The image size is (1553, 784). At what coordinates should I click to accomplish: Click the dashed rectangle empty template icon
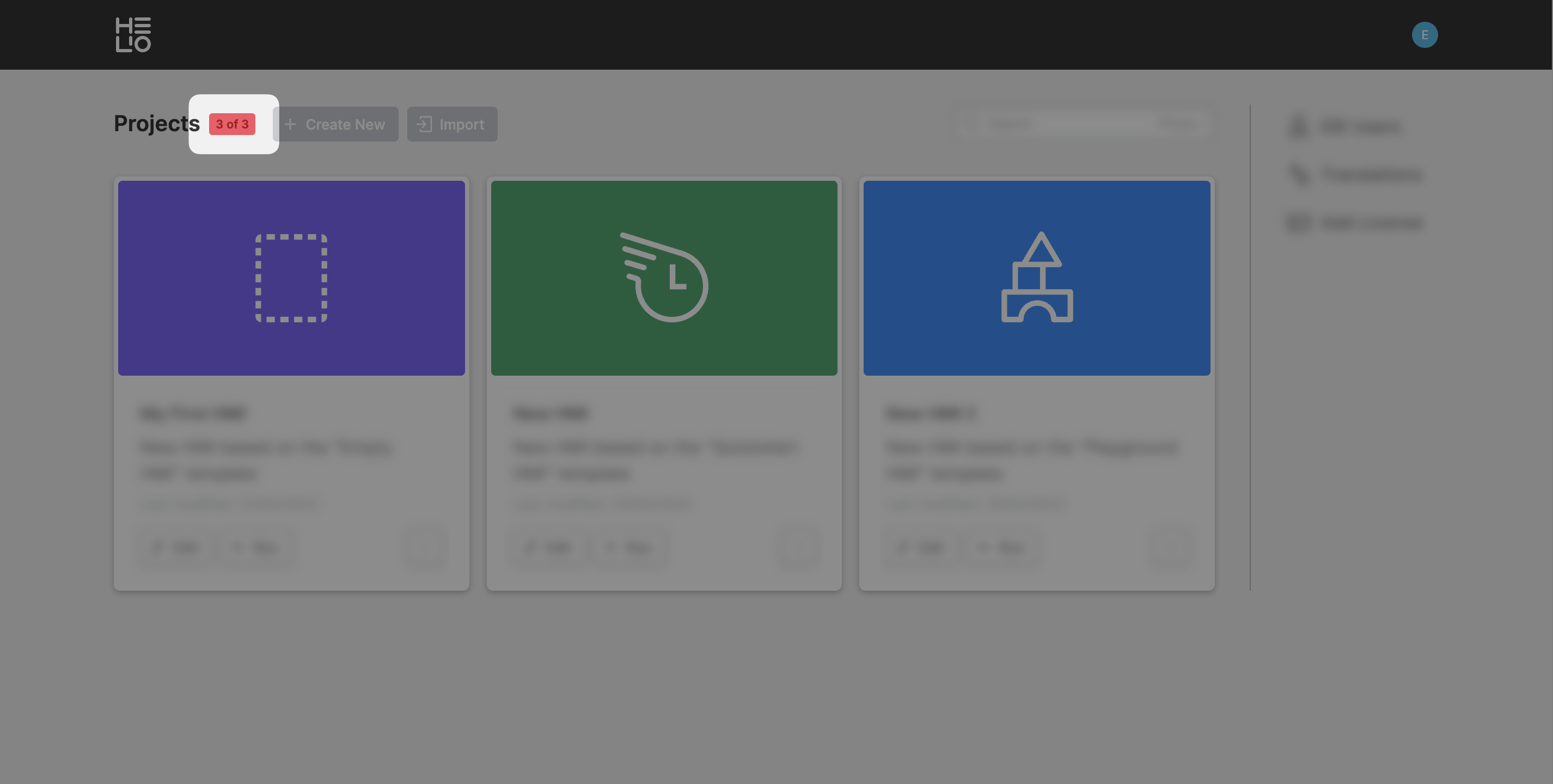[291, 278]
